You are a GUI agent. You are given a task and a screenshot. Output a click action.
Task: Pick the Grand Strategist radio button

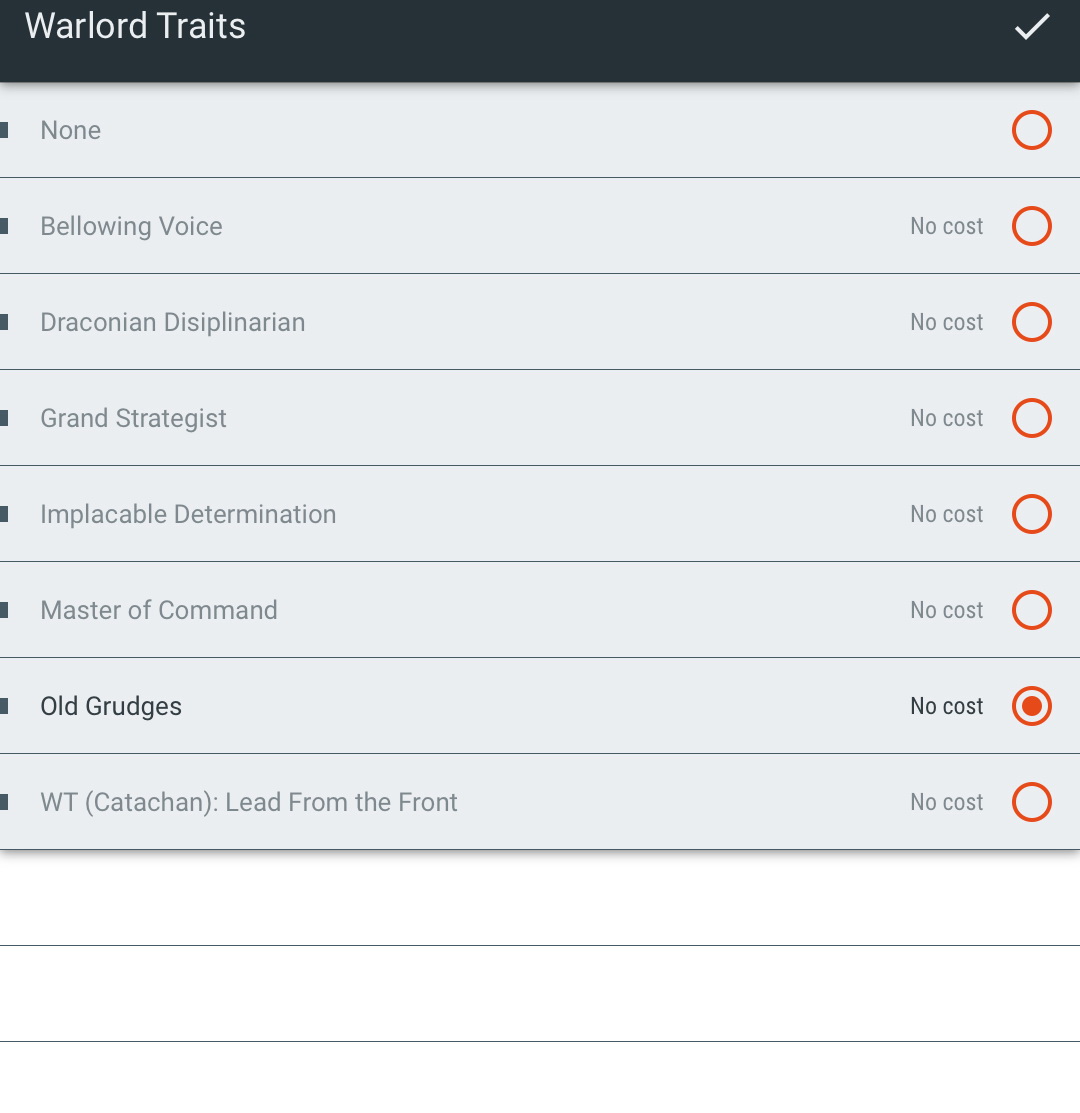coord(1031,418)
